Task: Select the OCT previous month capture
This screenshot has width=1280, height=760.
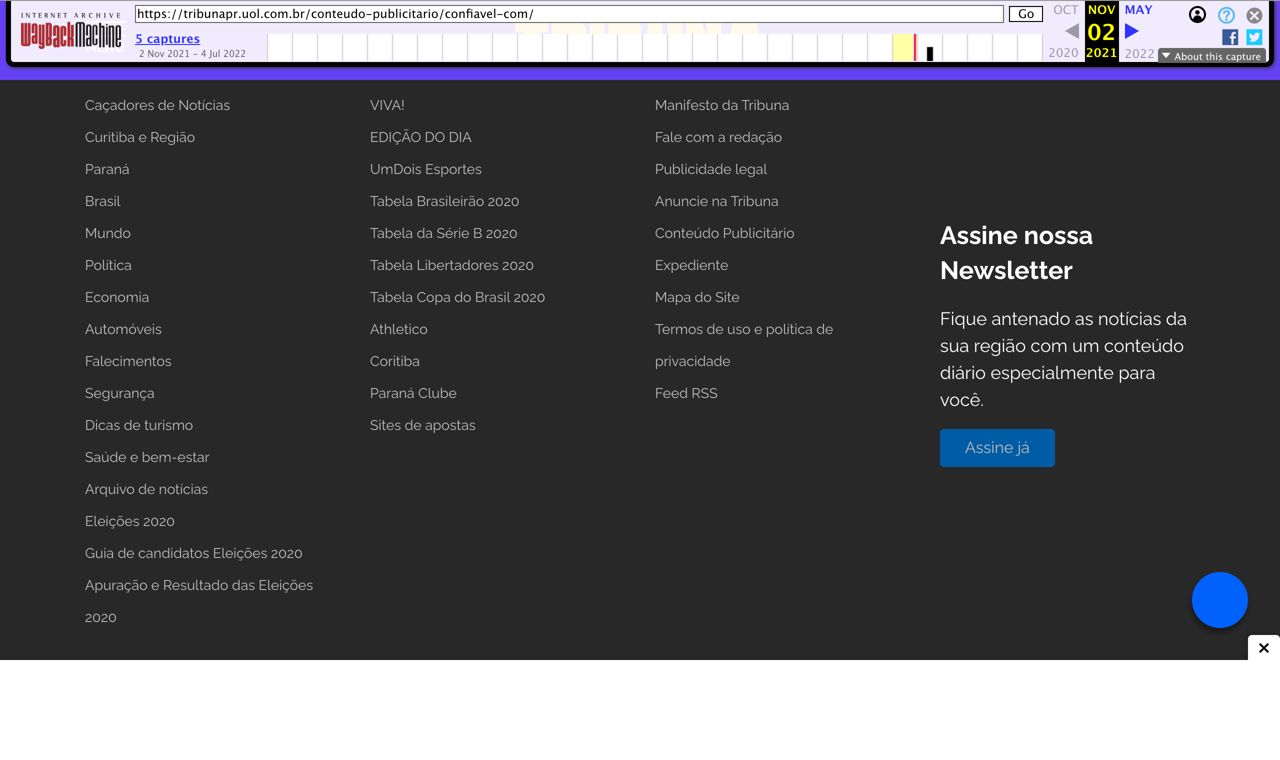Action: click(x=1066, y=10)
